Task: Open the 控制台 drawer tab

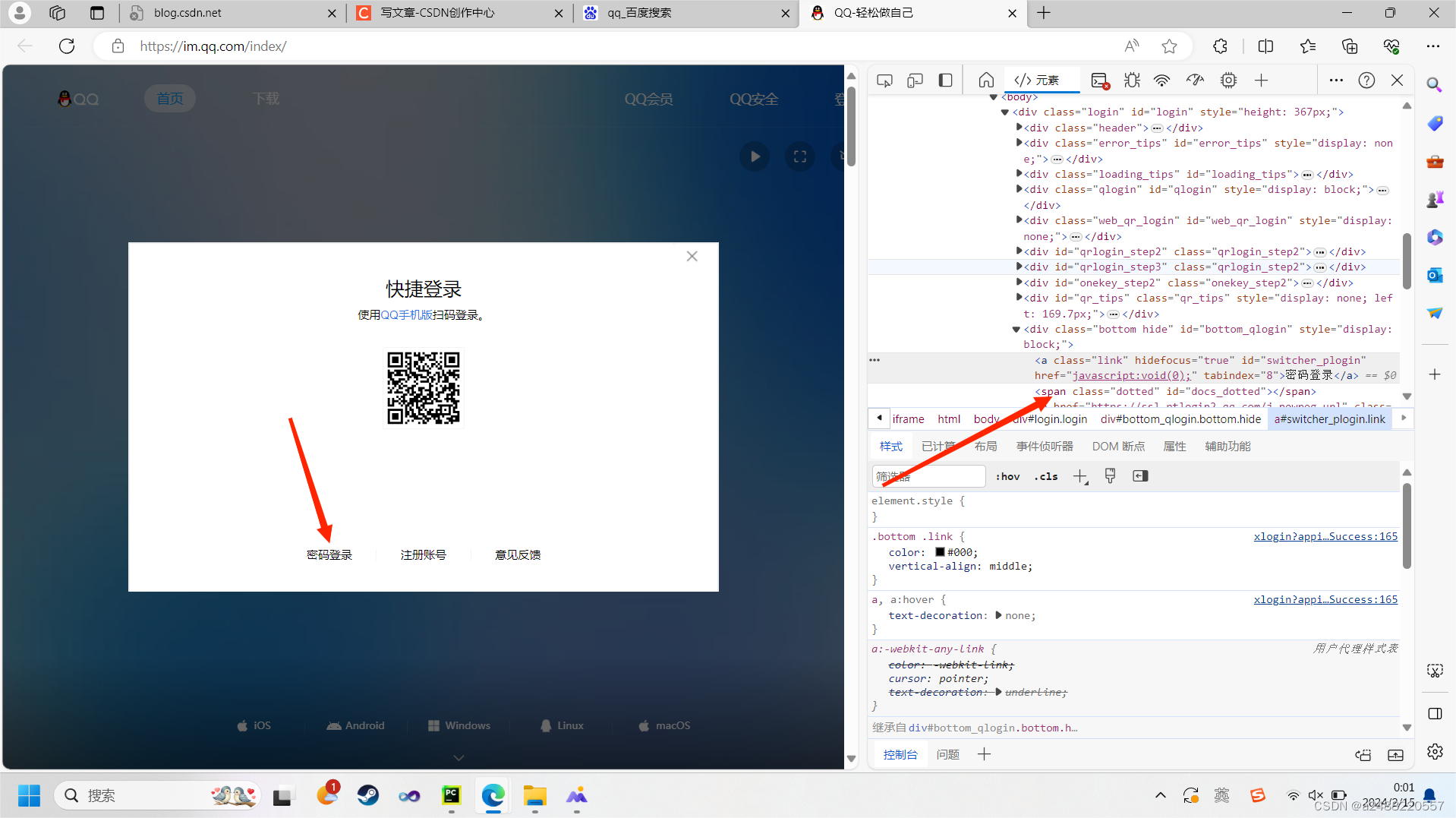Action: 900,754
